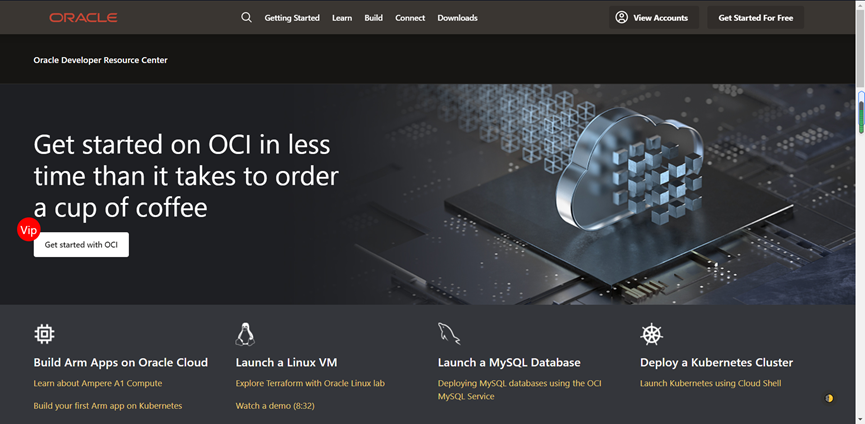Toggle the dark mode icon at bottom right
This screenshot has width=865, height=424.
tap(829, 398)
